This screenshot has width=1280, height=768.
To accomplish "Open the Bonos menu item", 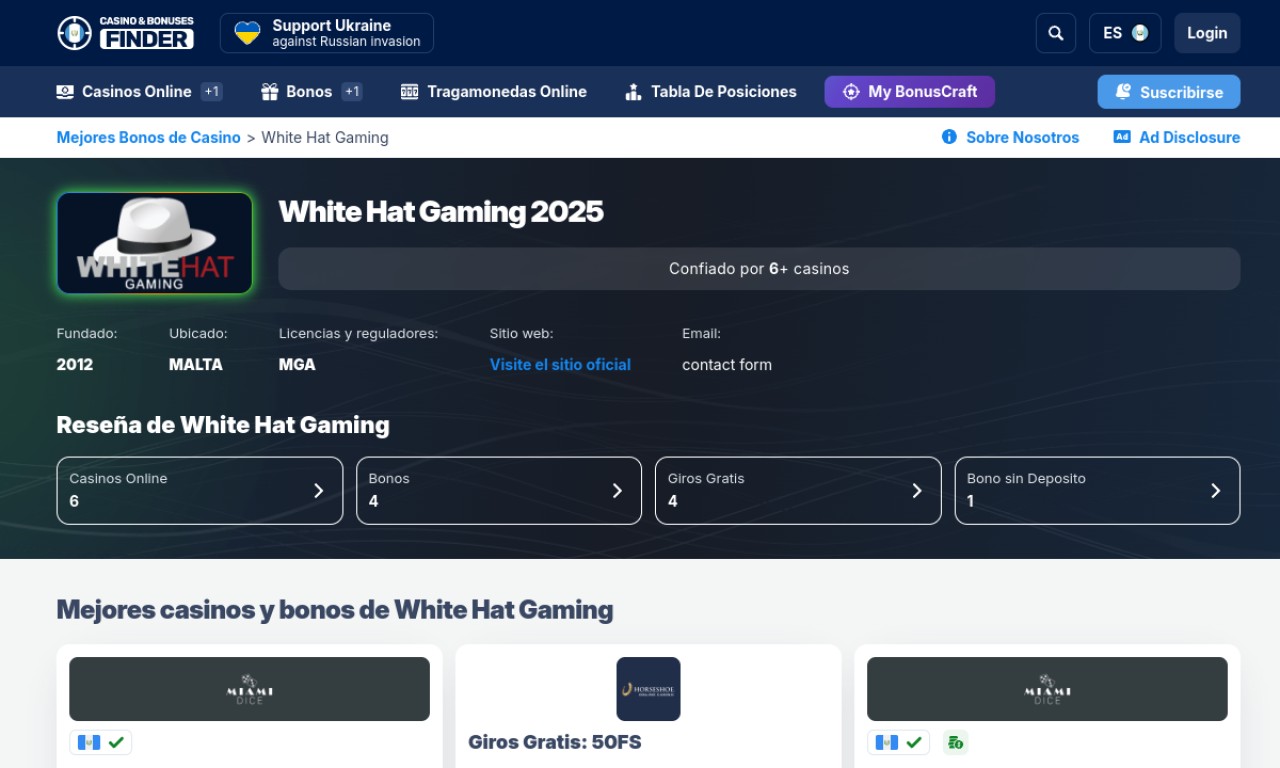I will 311,92.
